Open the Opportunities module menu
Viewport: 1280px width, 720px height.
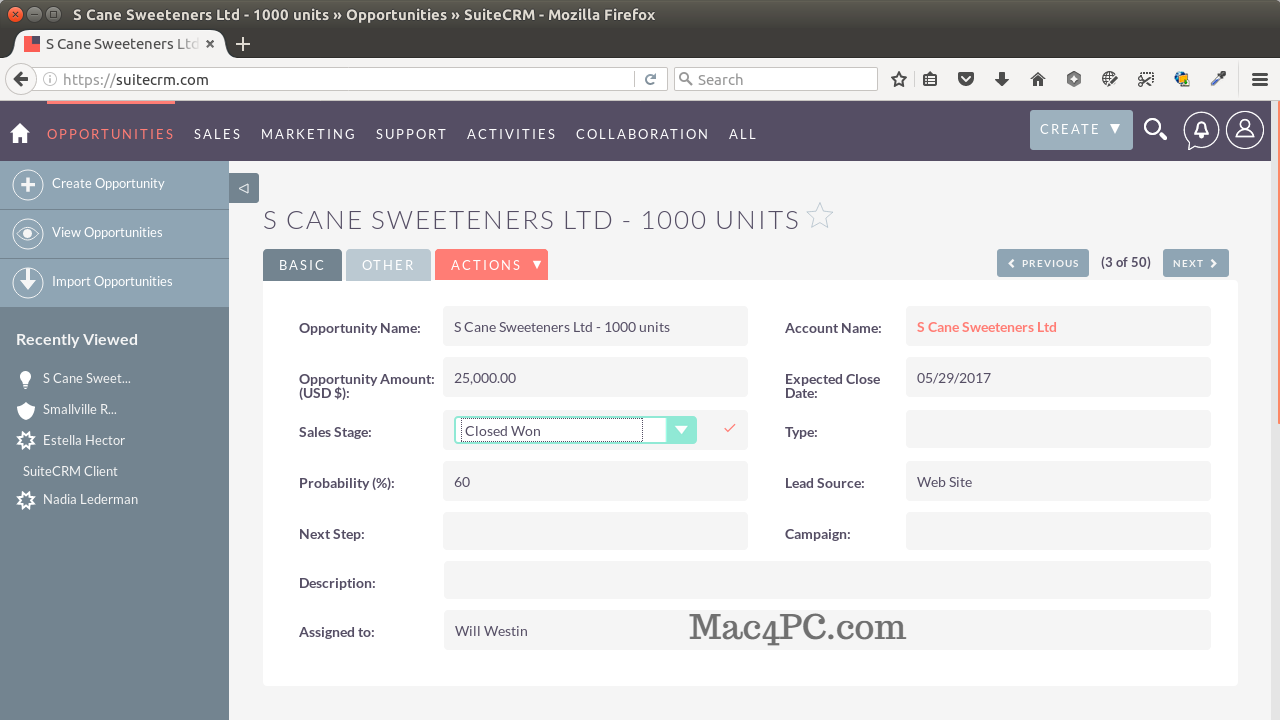(x=110, y=134)
